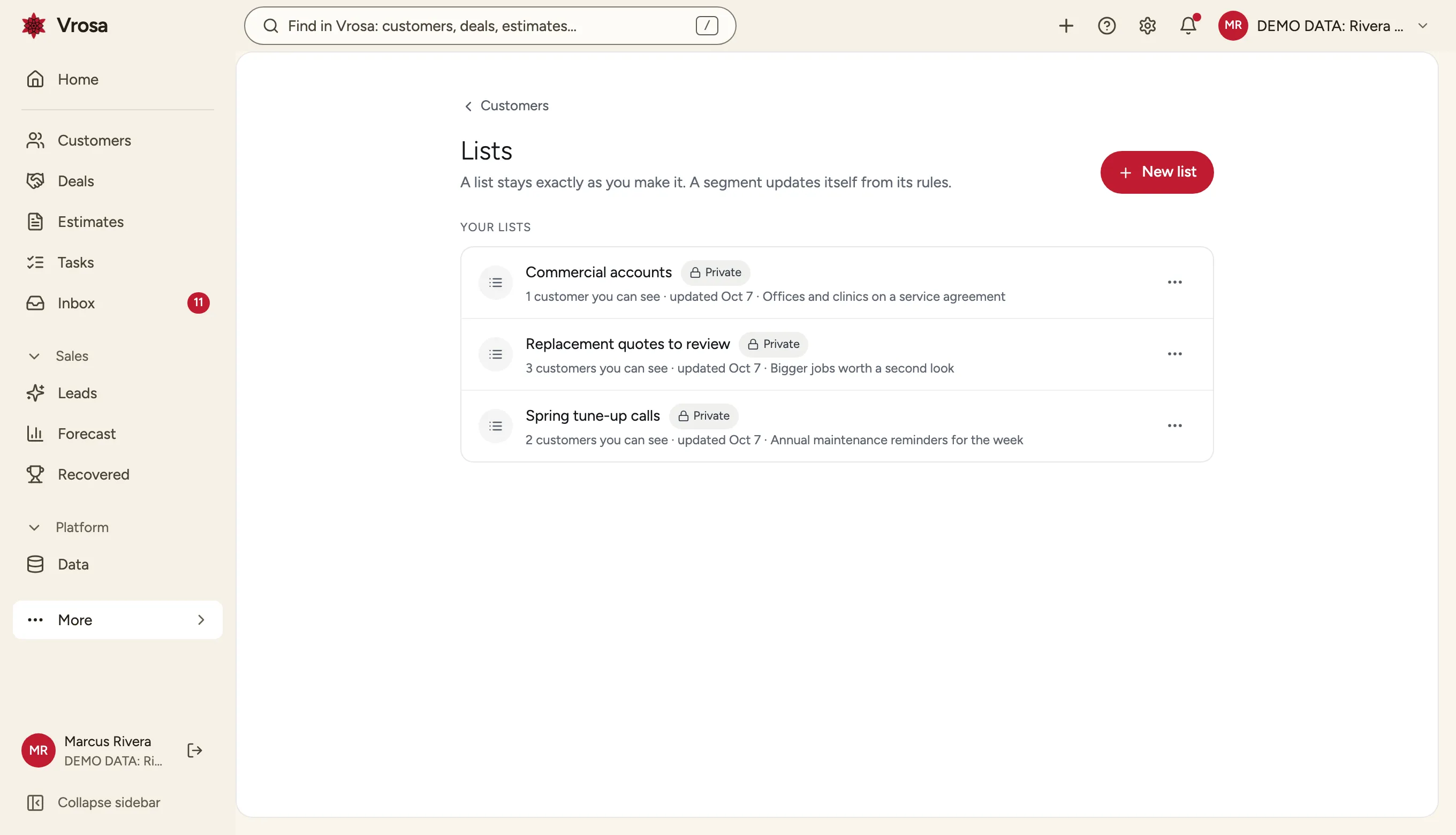Click the Vrosa flower logo
This screenshot has height=835, width=1456.
[x=34, y=26]
